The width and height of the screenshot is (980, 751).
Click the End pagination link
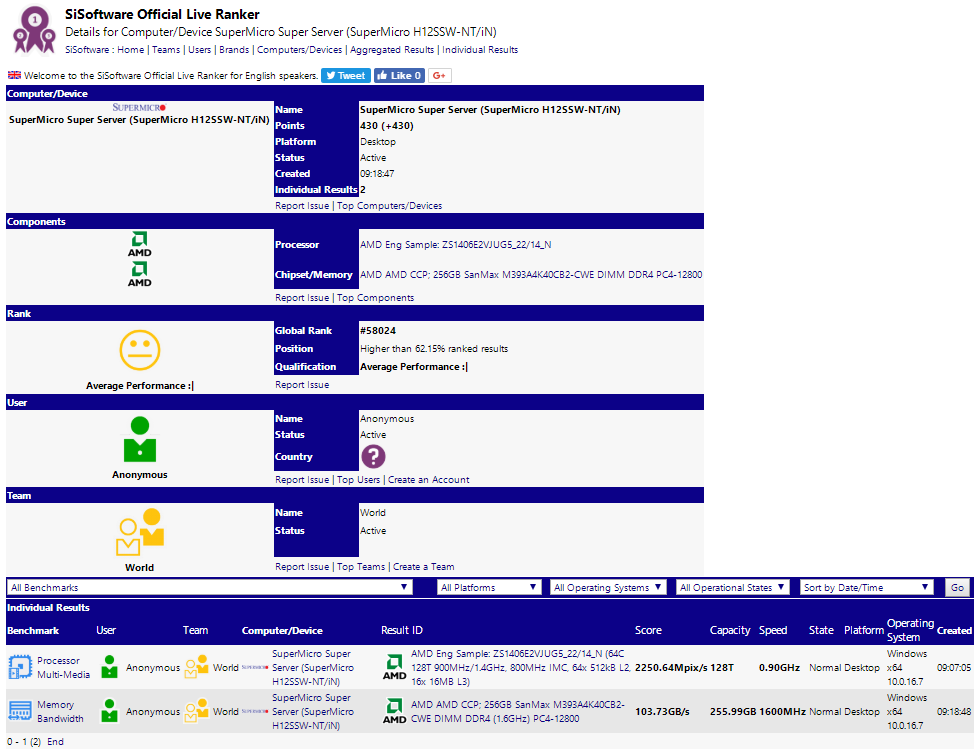[x=55, y=742]
